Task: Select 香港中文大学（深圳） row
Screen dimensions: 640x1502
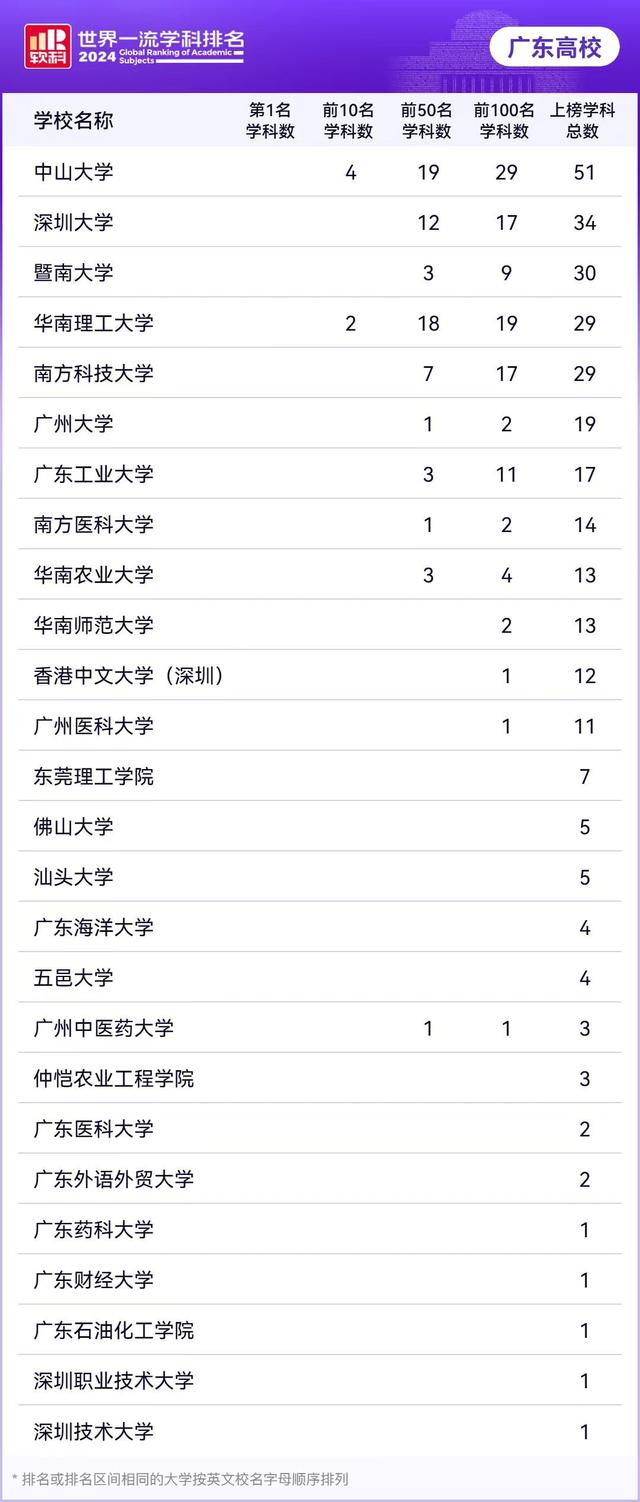Action: click(129, 676)
